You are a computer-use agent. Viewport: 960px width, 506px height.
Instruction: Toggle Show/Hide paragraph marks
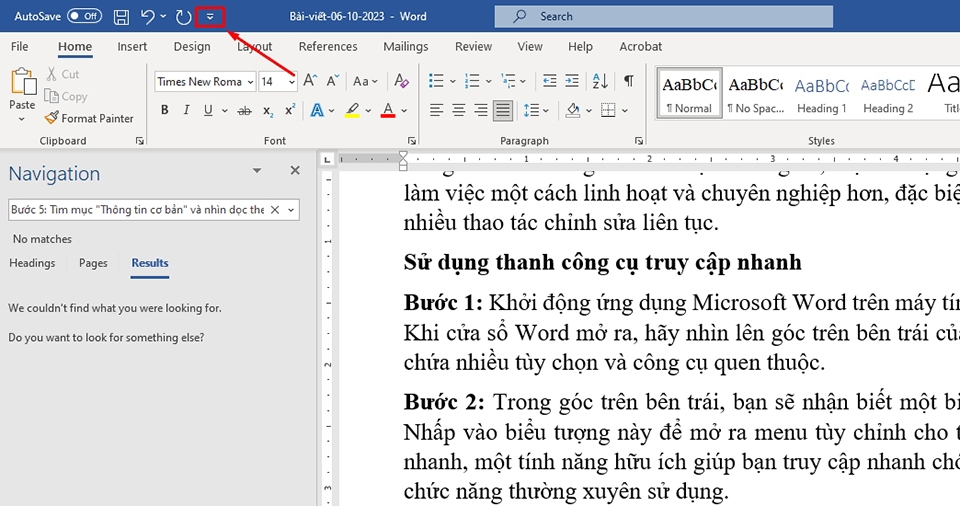coord(629,81)
